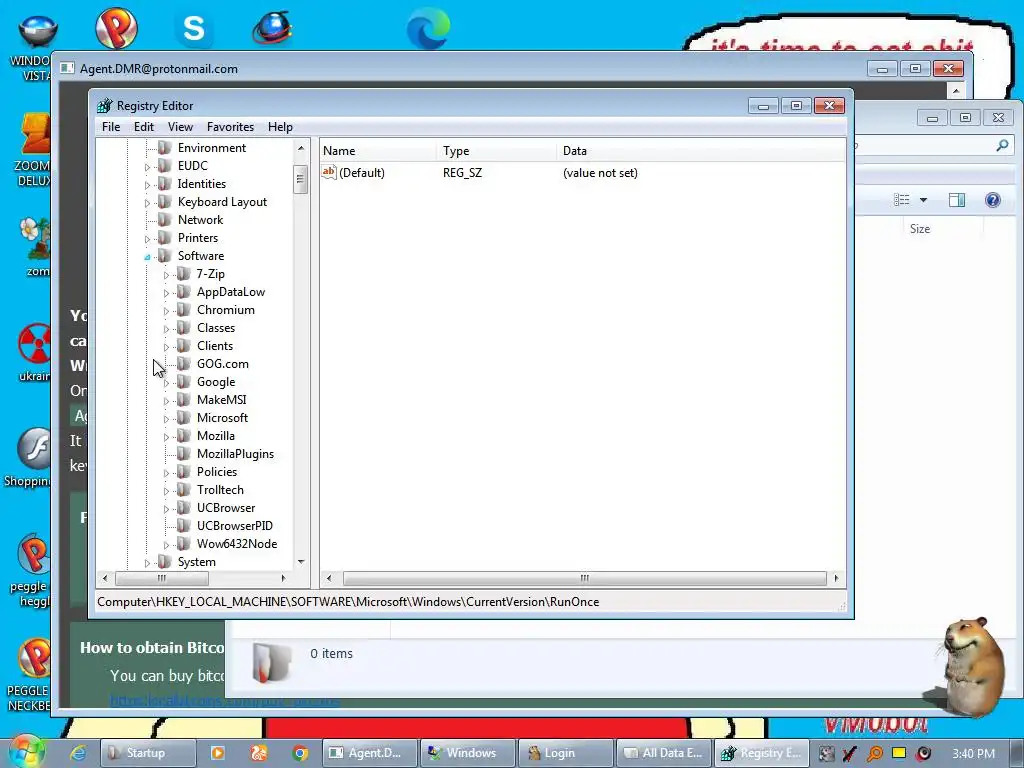
Task: Click the Registry Editor title bar icon
Action: (x=104, y=105)
